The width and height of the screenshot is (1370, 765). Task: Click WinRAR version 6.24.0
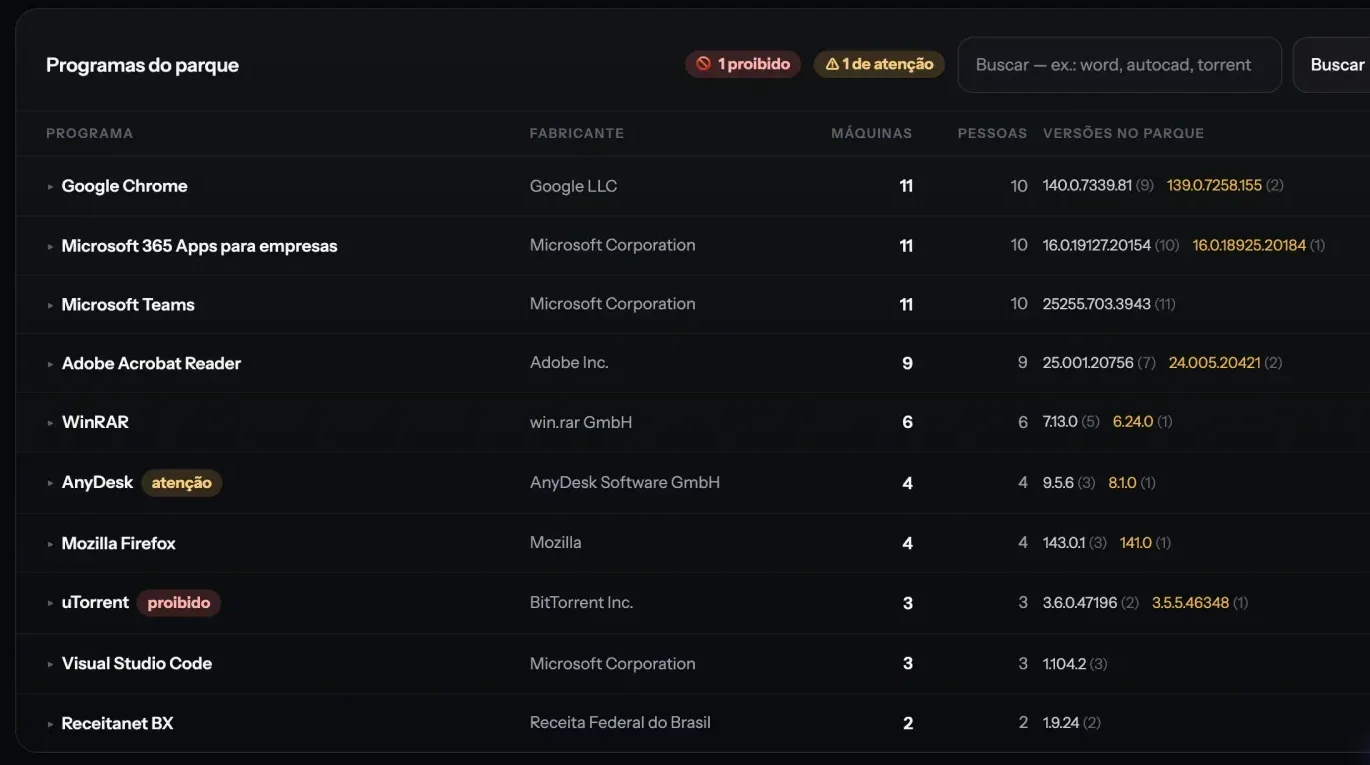pos(1133,422)
